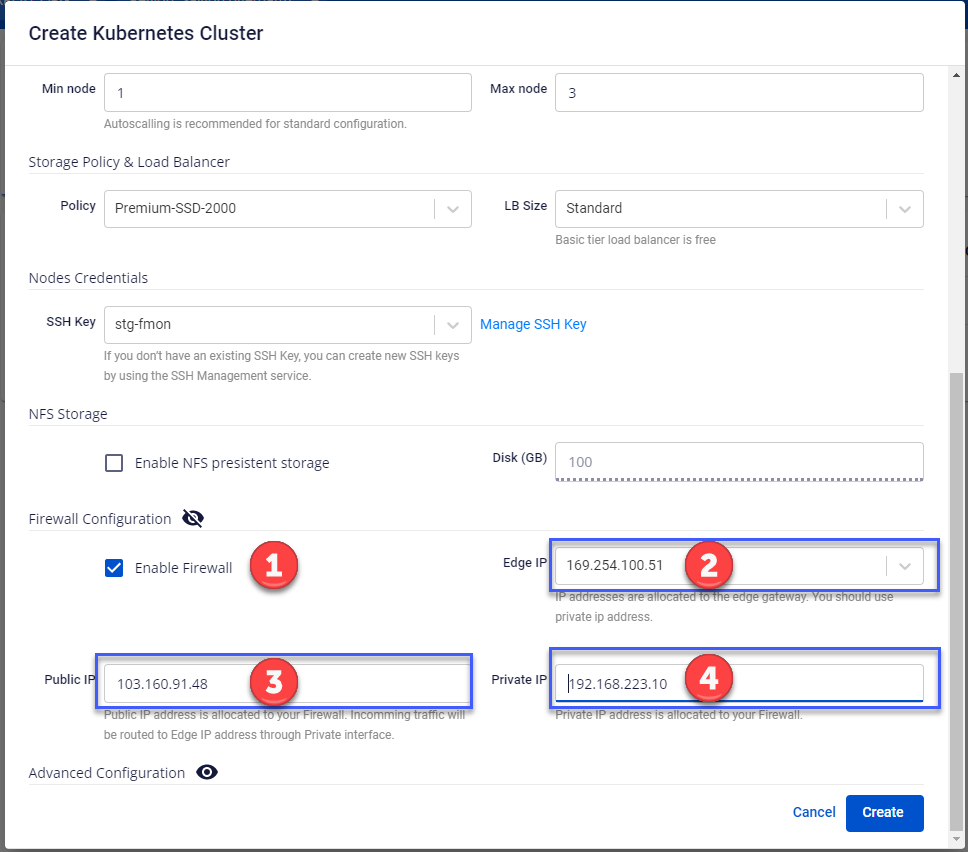Focus the Max node input field

[x=738, y=92]
